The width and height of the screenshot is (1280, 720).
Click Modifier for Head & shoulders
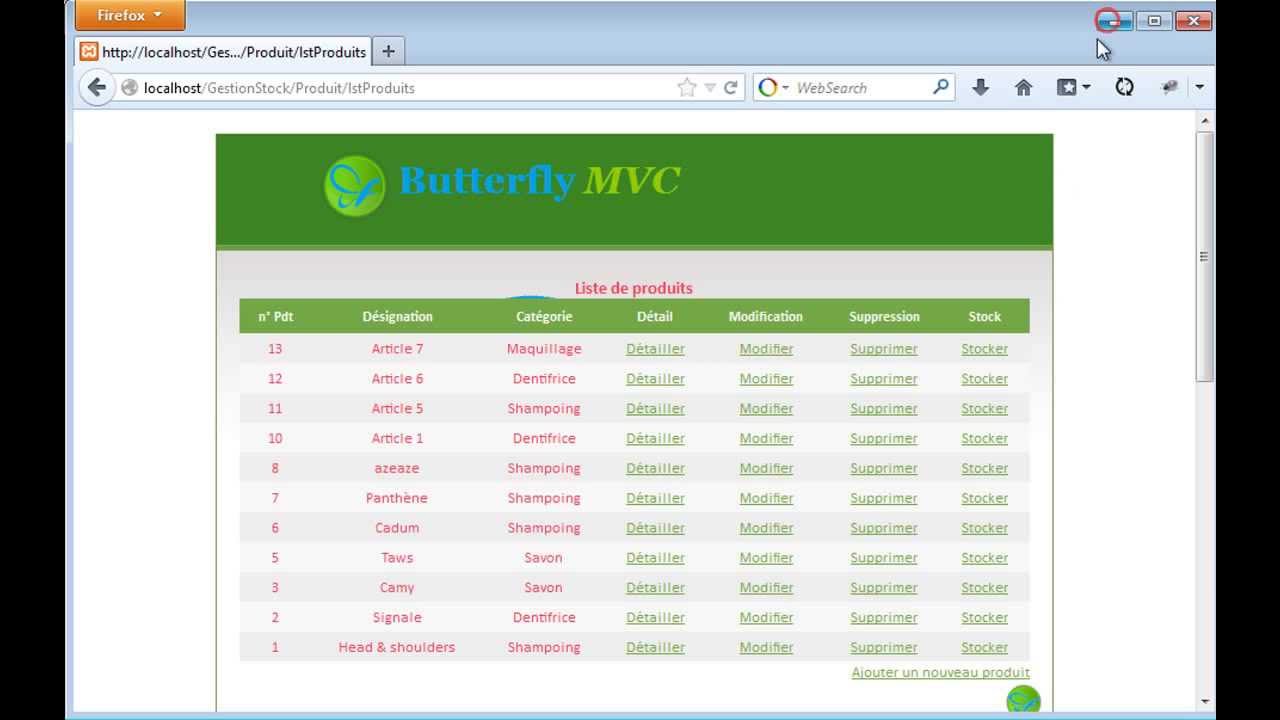tap(766, 648)
